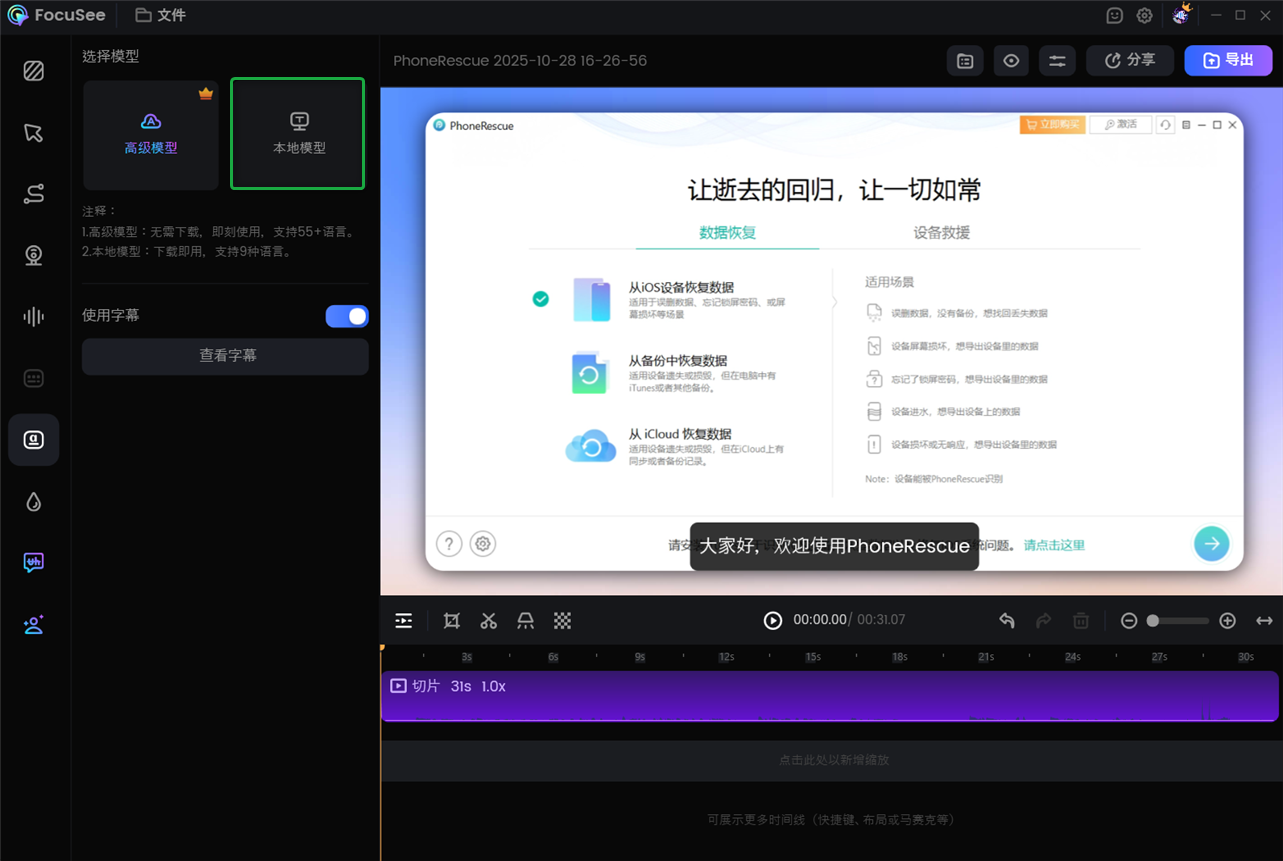The height and width of the screenshot is (861, 1283).
Task: Click the trash delete icon
Action: coord(1081,621)
